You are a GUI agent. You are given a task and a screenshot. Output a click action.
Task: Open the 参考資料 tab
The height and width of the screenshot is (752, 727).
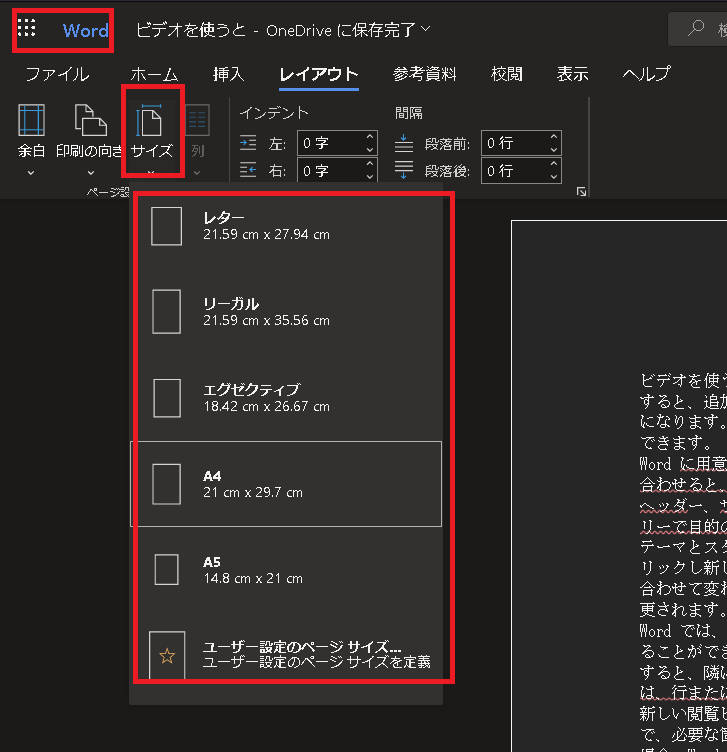coord(424,74)
